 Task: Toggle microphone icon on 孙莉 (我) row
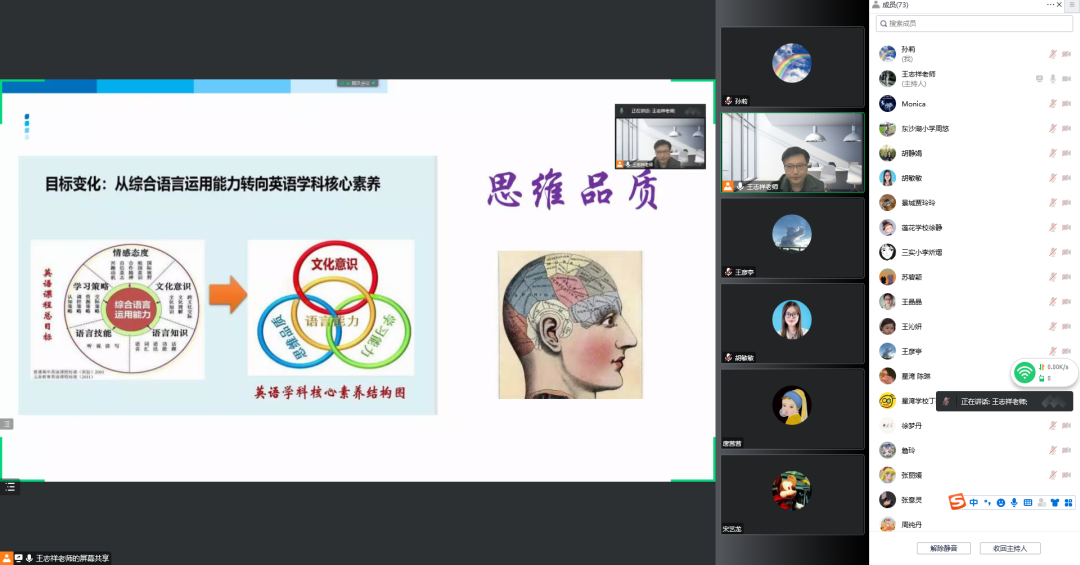point(1052,54)
